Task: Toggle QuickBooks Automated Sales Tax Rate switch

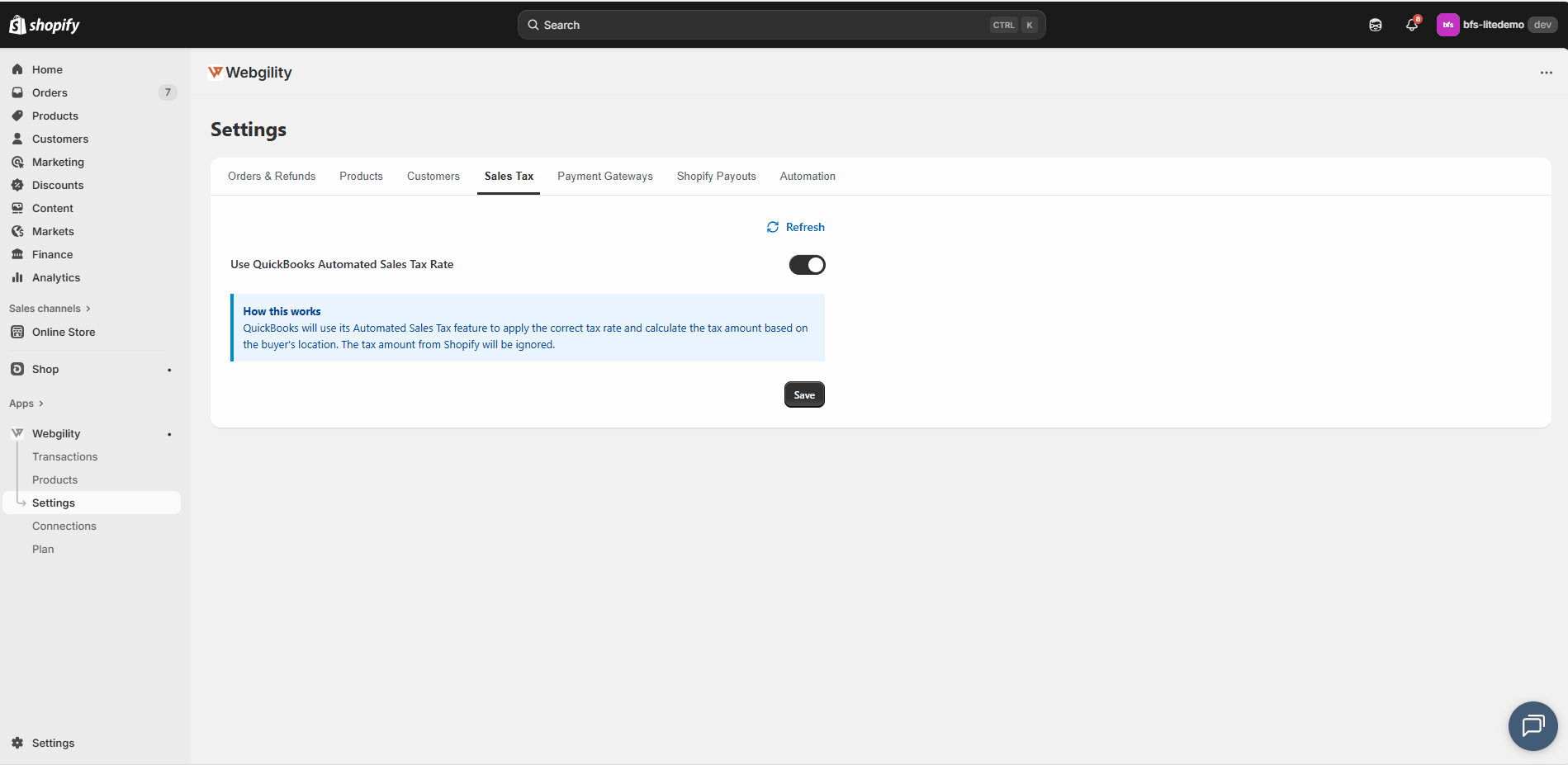Action: [x=808, y=265]
